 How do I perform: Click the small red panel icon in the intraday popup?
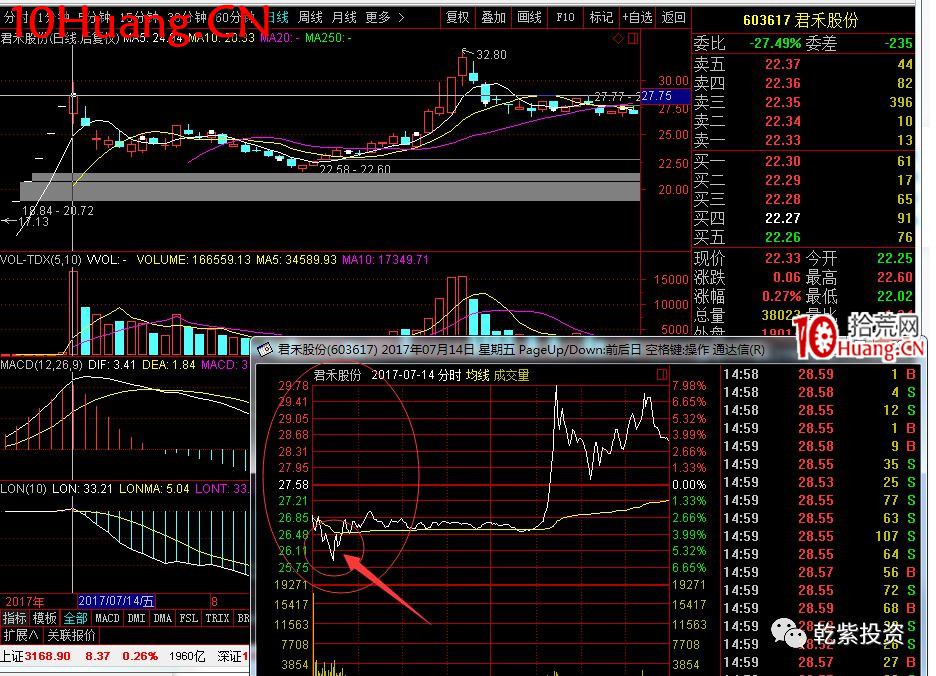tap(661, 374)
